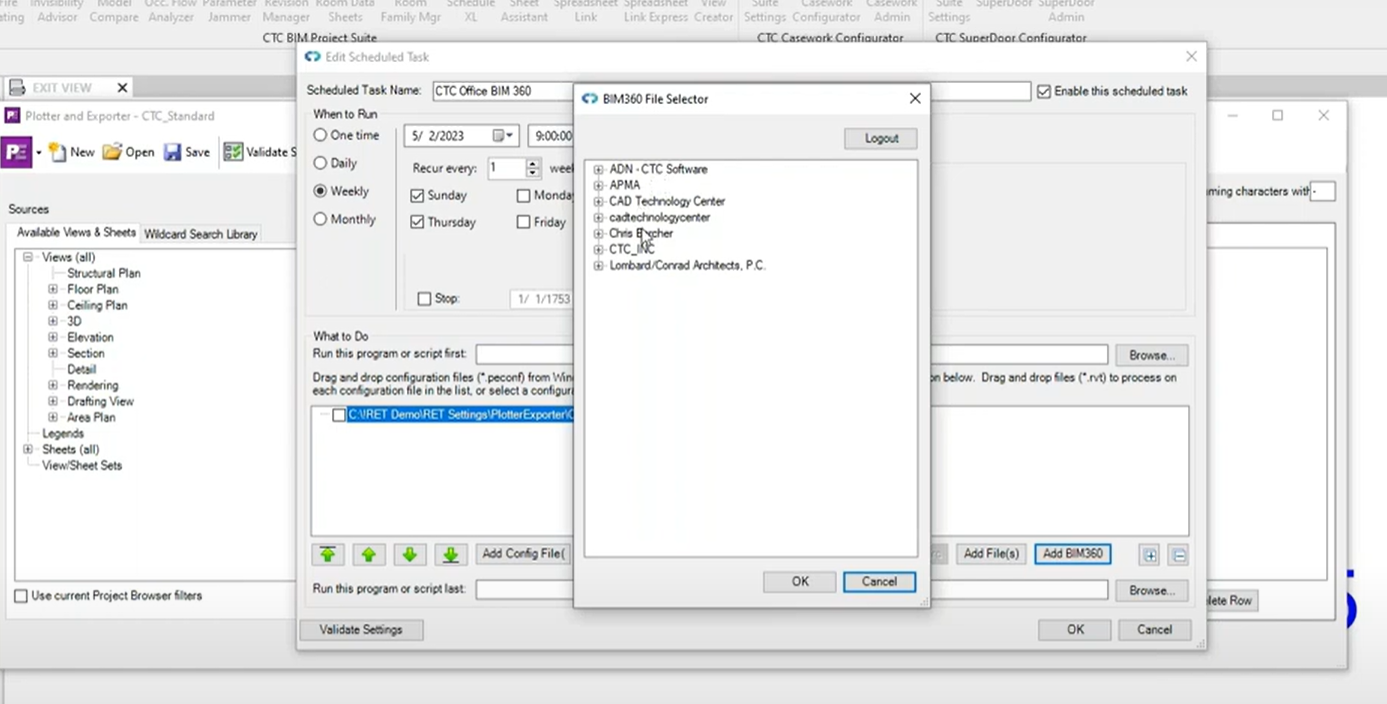Uncheck the Sunday checkbox

pyautogui.click(x=417, y=195)
